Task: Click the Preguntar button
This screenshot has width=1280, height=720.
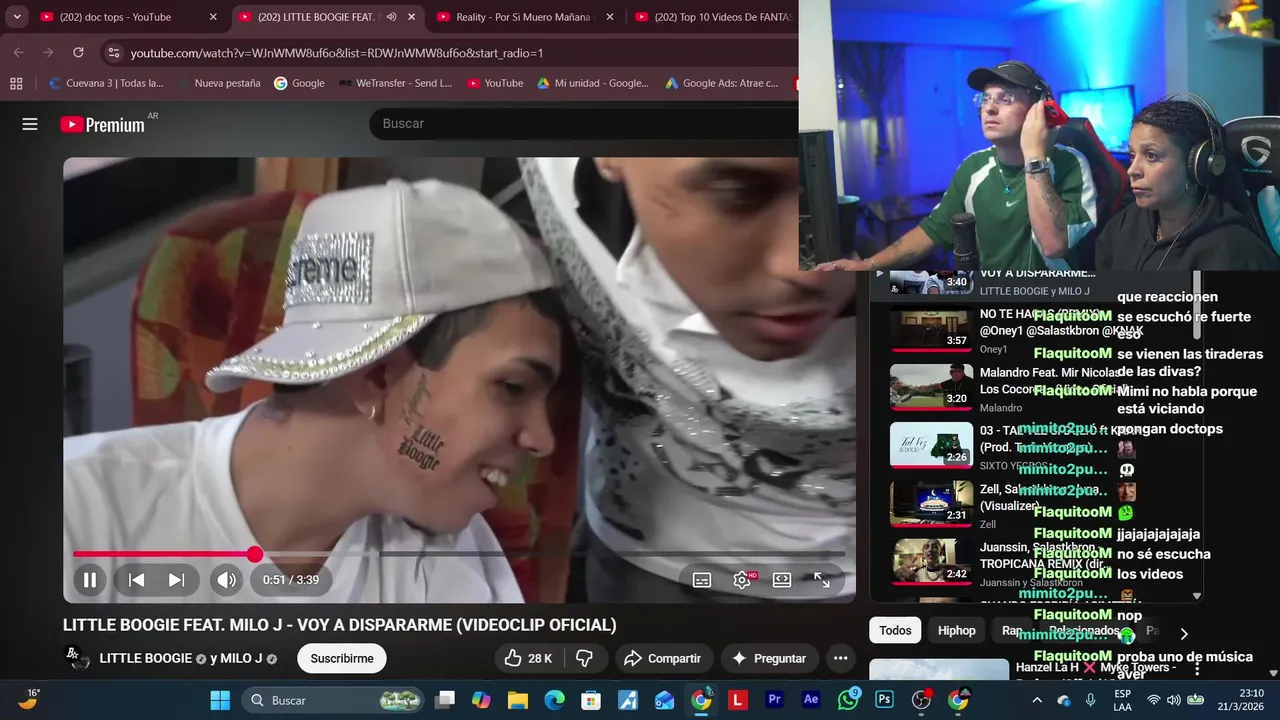Action: 768,658
